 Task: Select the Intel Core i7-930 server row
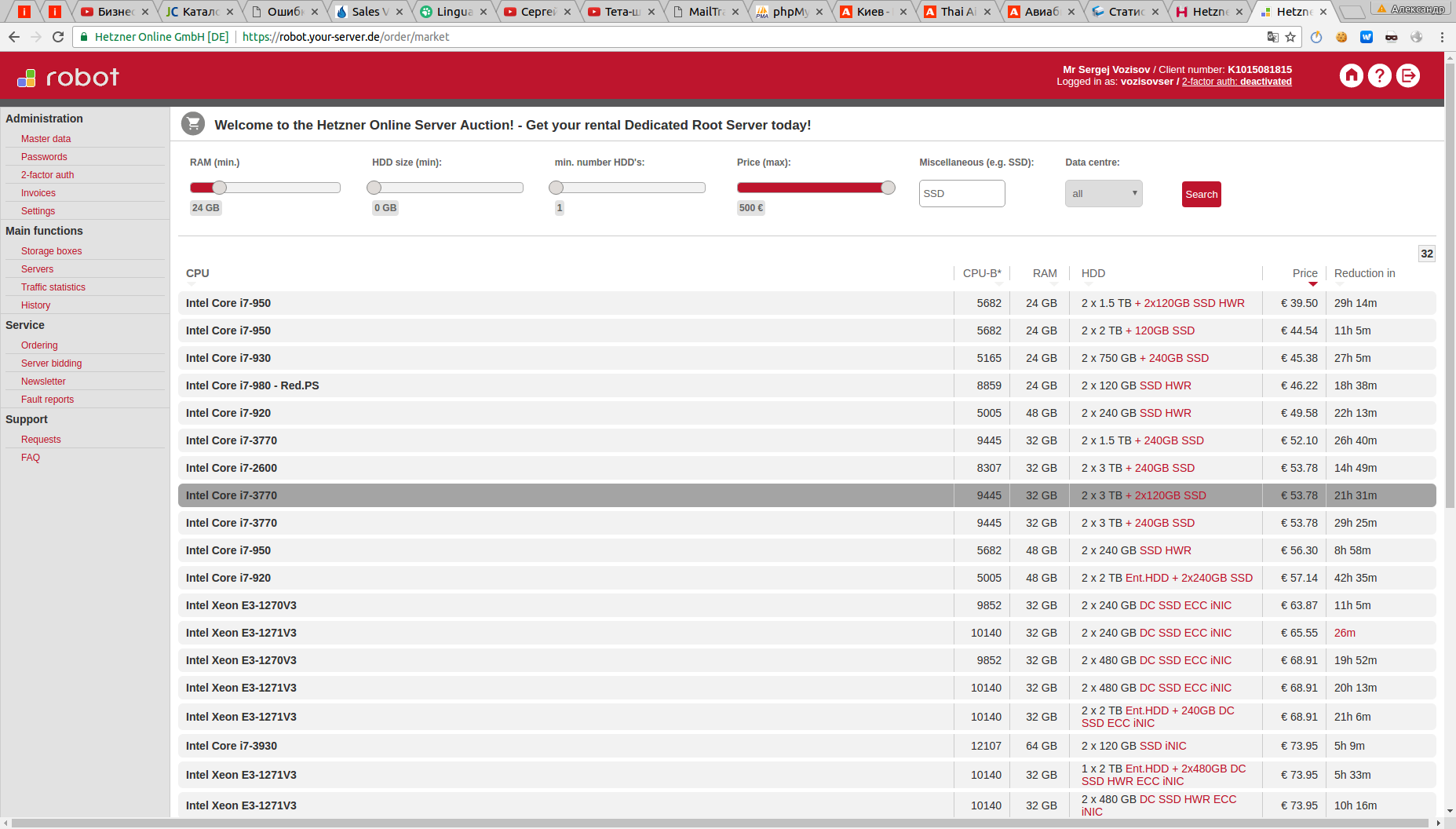[807, 358]
